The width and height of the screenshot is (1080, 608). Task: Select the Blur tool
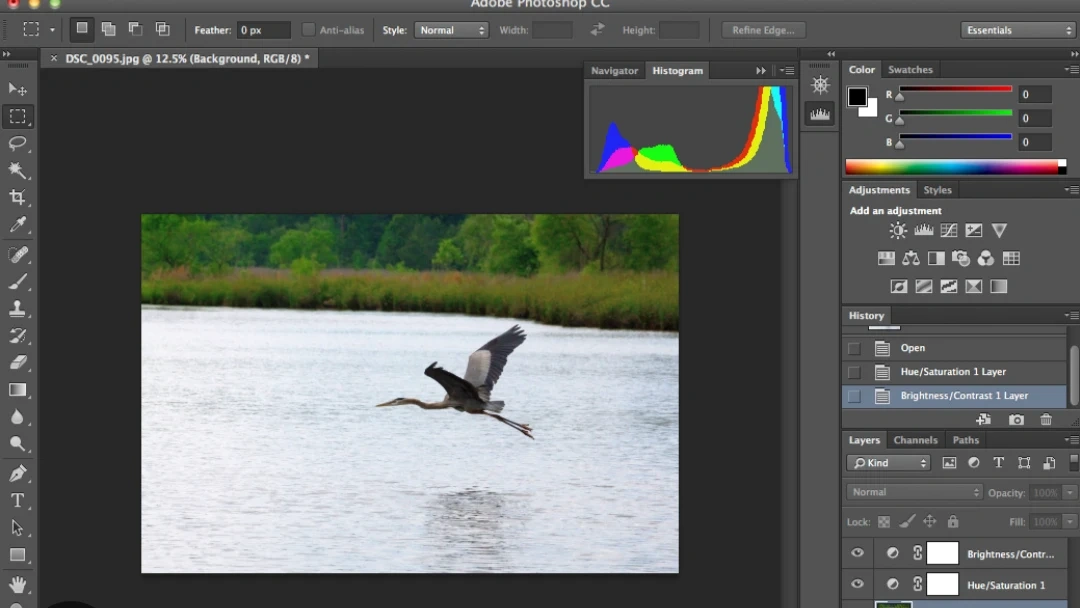click(x=17, y=417)
